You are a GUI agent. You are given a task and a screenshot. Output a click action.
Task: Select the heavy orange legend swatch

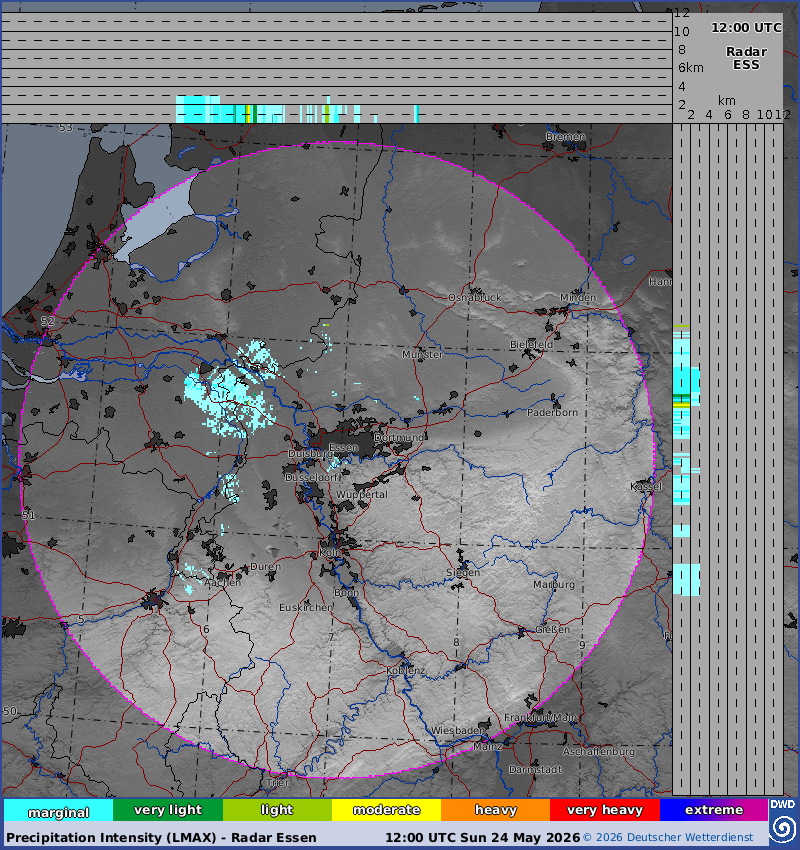(x=495, y=810)
